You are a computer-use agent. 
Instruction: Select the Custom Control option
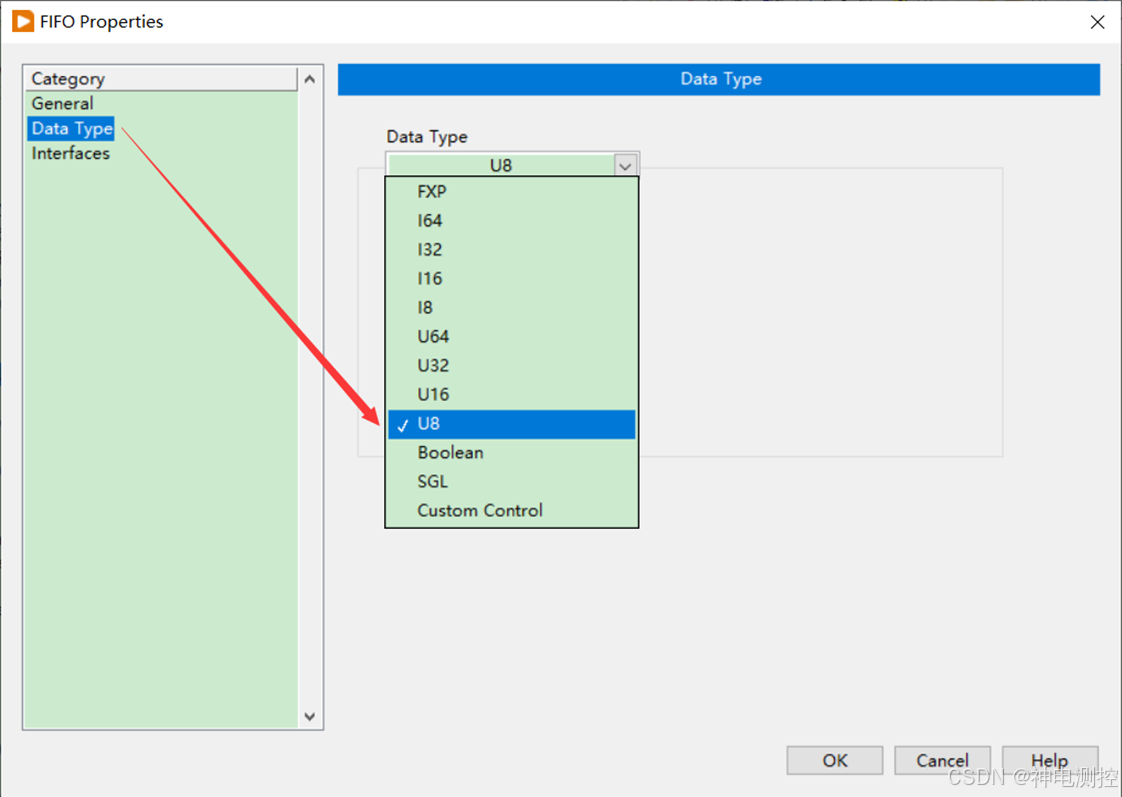(511, 511)
